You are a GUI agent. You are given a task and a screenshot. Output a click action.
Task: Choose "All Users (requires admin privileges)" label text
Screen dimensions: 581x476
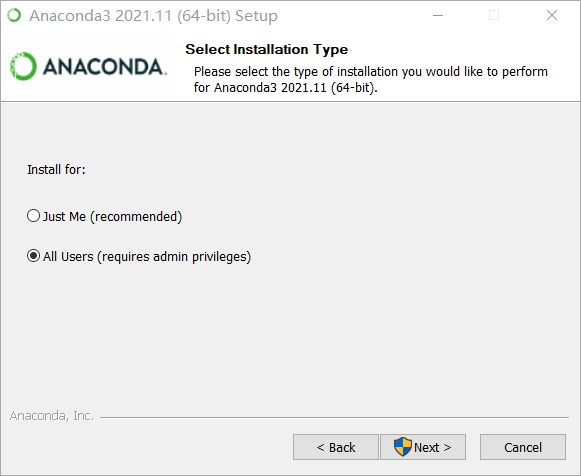147,257
